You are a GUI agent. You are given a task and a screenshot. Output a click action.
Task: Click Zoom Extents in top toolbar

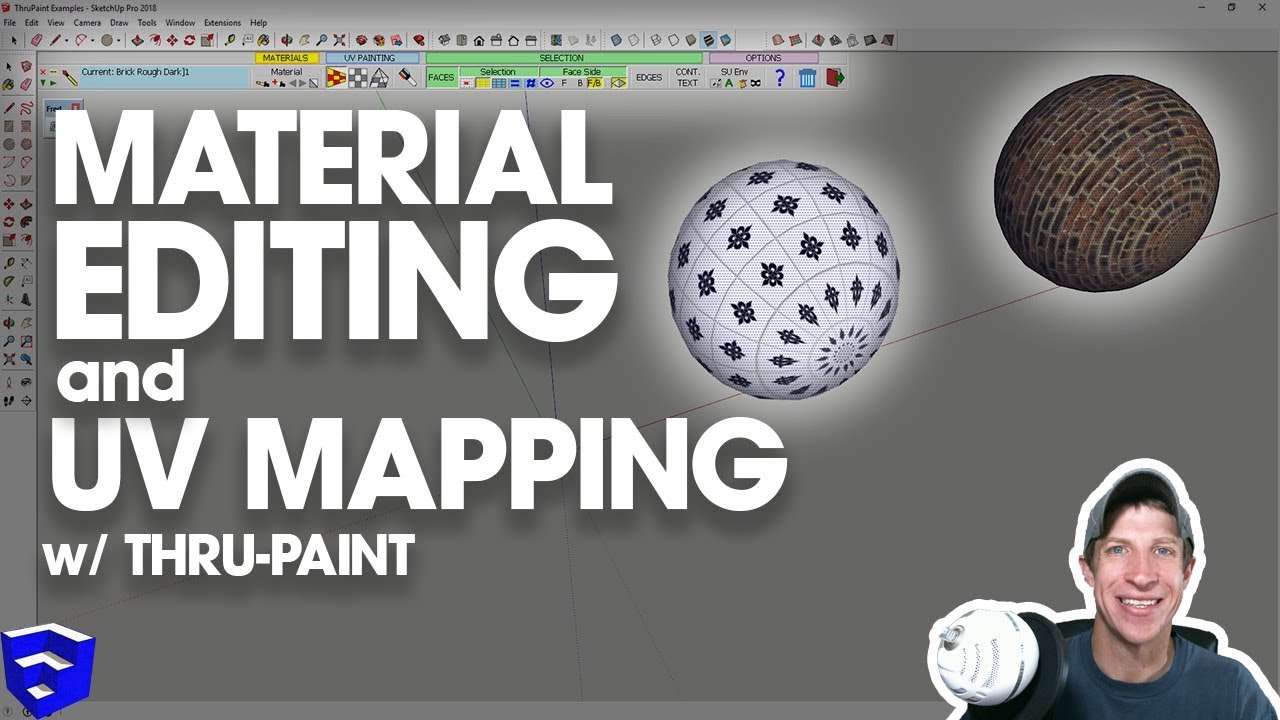click(339, 40)
